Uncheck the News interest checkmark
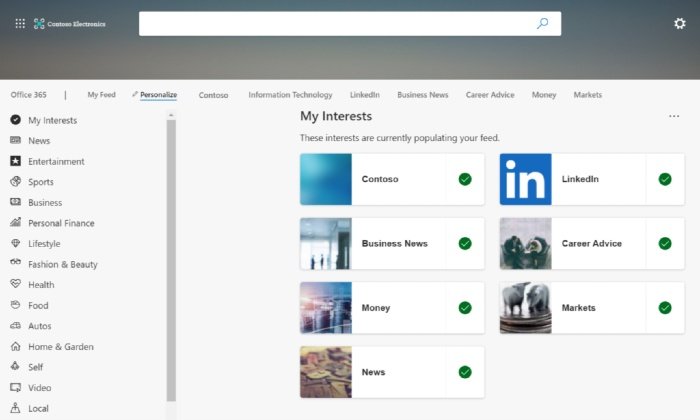 pyautogui.click(x=465, y=372)
